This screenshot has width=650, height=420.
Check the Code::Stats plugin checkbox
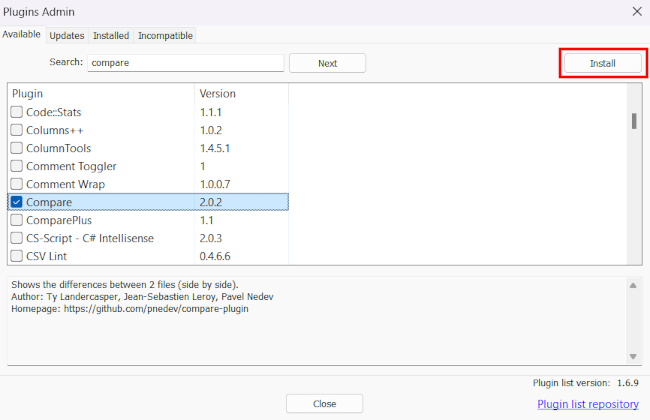click(x=17, y=112)
